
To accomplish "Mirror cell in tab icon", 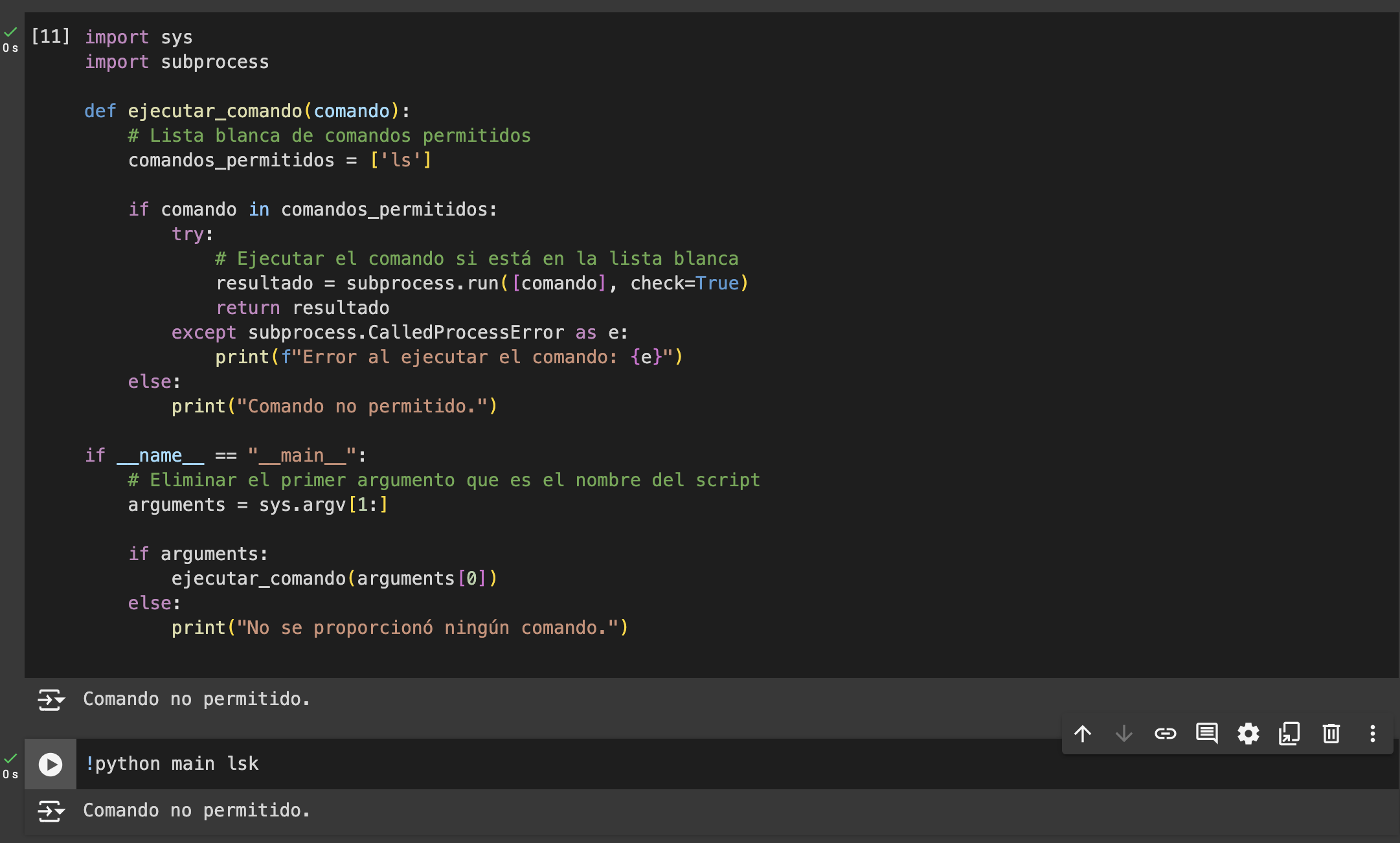I will [1289, 734].
